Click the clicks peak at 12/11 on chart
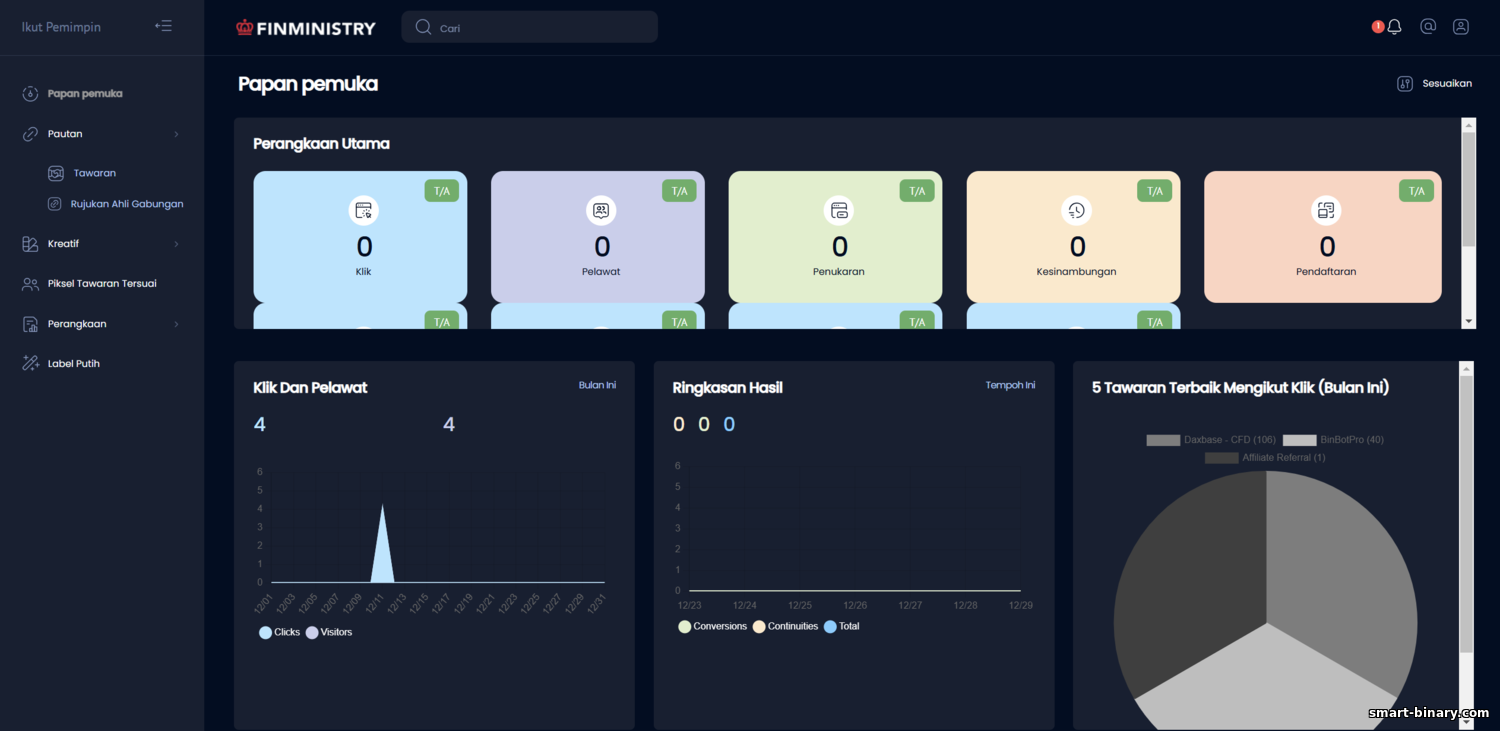This screenshot has width=1500, height=731. [382, 506]
